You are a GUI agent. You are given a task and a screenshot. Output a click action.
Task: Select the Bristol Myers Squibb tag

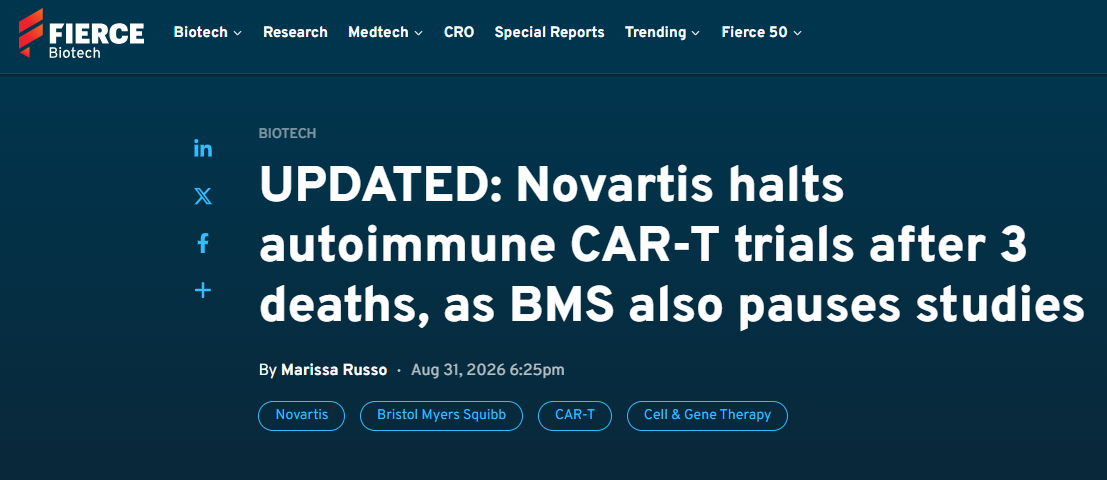click(x=441, y=415)
